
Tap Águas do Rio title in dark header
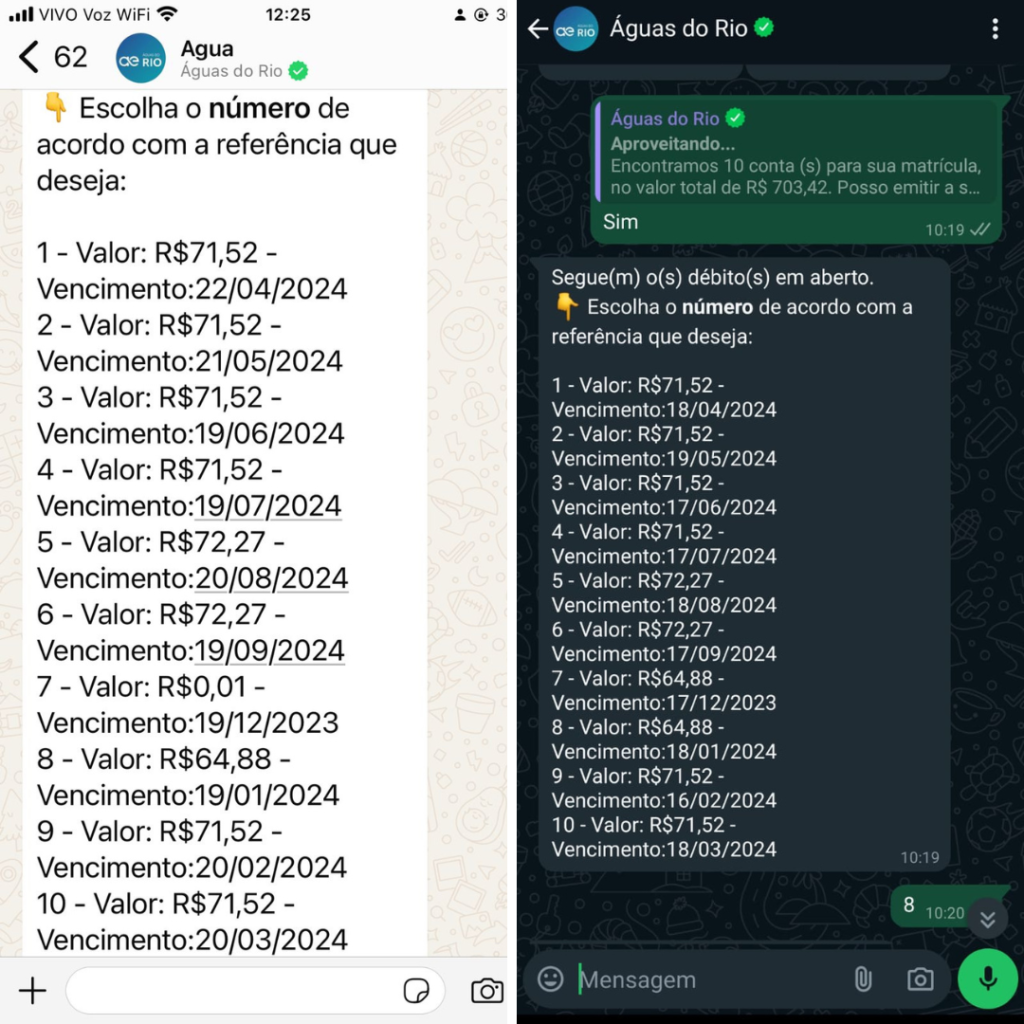coord(679,29)
